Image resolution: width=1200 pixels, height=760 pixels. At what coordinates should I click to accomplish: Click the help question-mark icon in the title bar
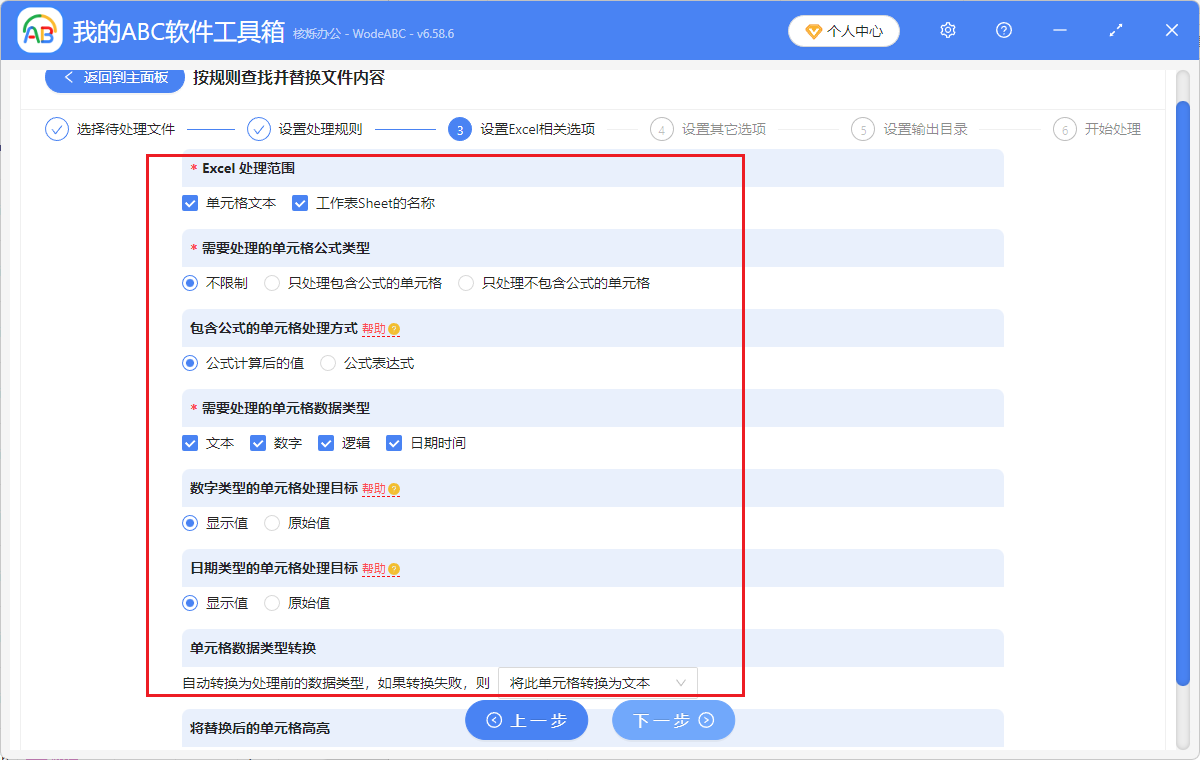point(1003,30)
